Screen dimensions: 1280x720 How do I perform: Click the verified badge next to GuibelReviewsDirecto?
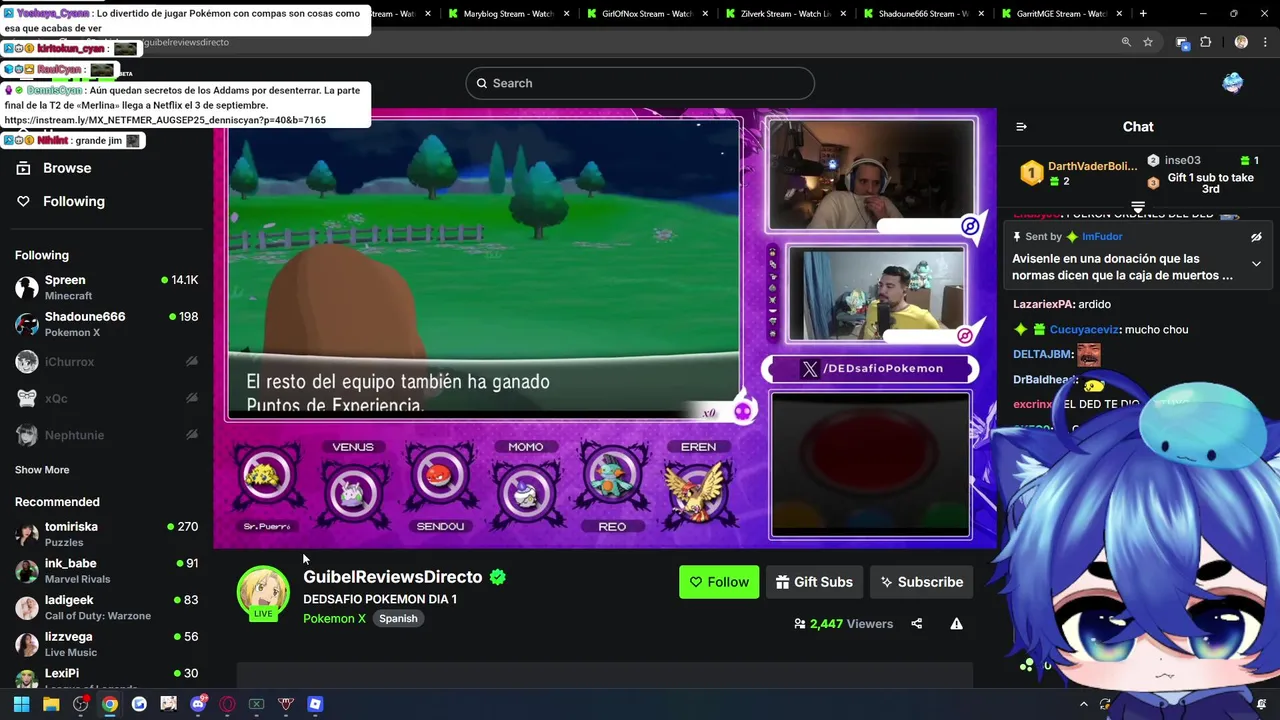pyautogui.click(x=497, y=577)
